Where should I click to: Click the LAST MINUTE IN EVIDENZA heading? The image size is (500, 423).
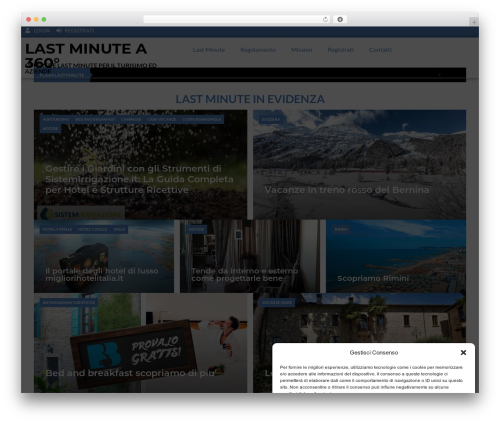[x=250, y=99]
